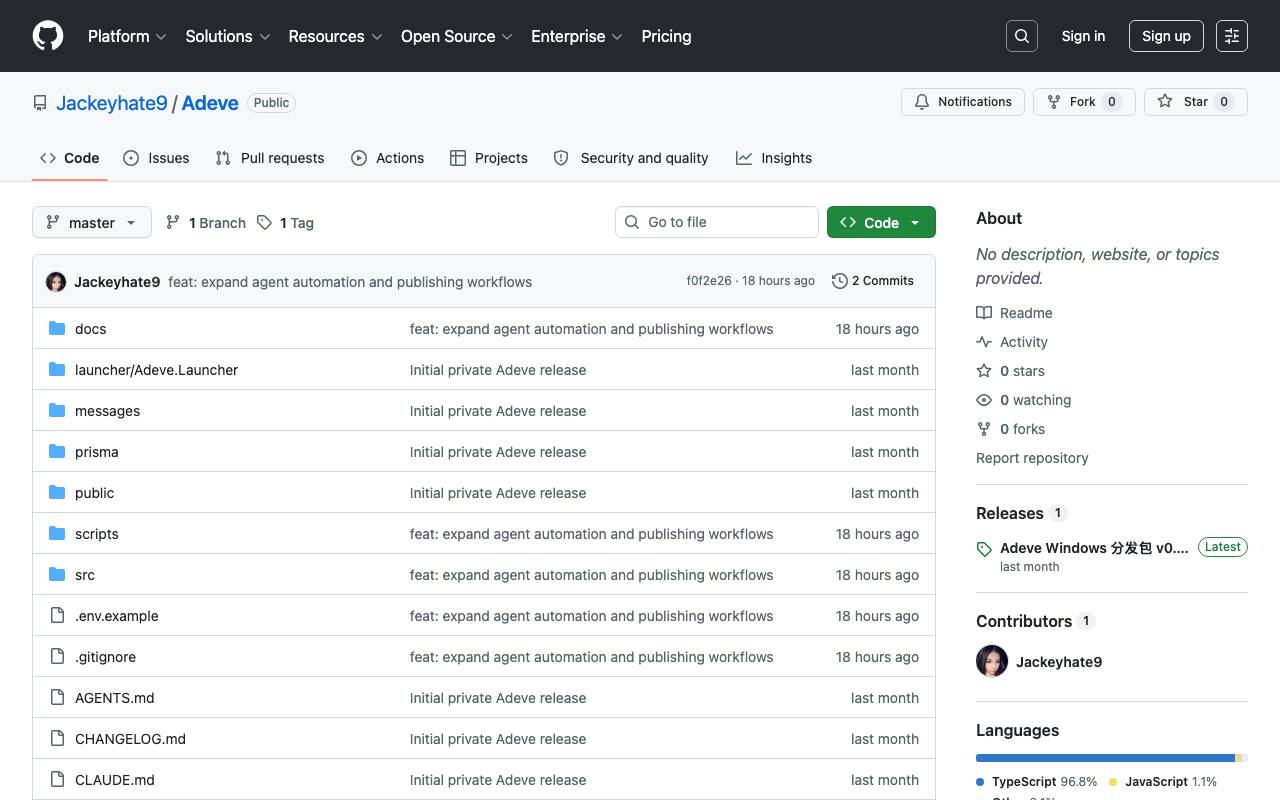Click the fork icon next to 0 forks
This screenshot has width=1280, height=800.
pyautogui.click(x=984, y=429)
